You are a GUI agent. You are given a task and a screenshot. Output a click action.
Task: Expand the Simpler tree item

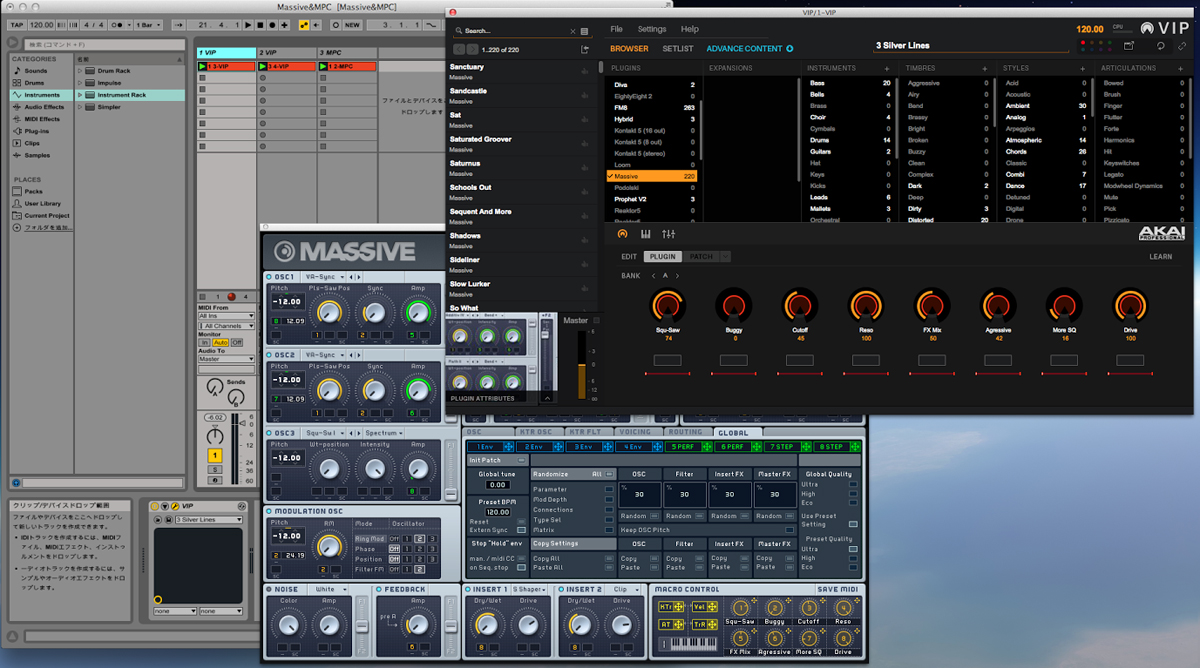click(x=81, y=107)
